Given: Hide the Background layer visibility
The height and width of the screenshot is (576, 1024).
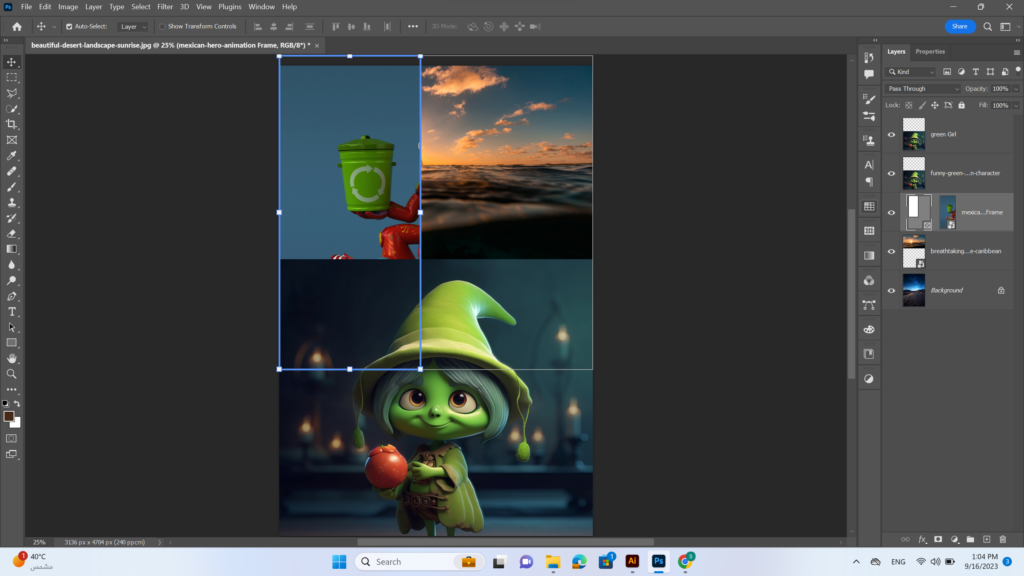Looking at the screenshot, I should coord(891,291).
